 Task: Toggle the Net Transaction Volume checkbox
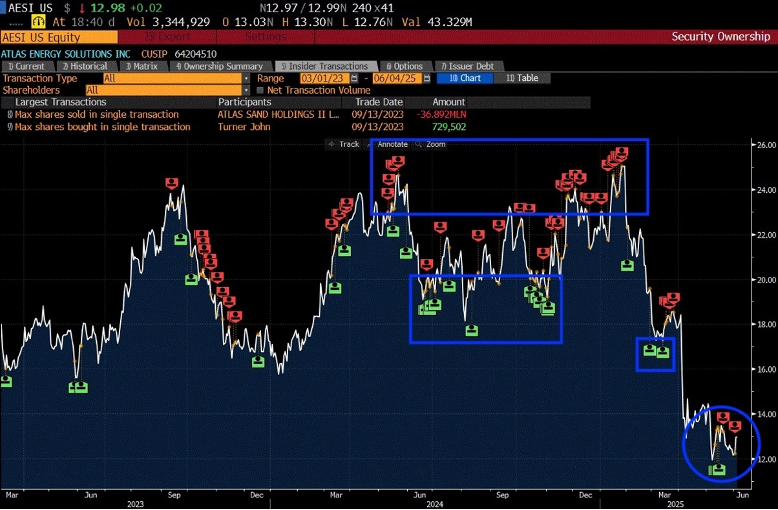(260, 90)
